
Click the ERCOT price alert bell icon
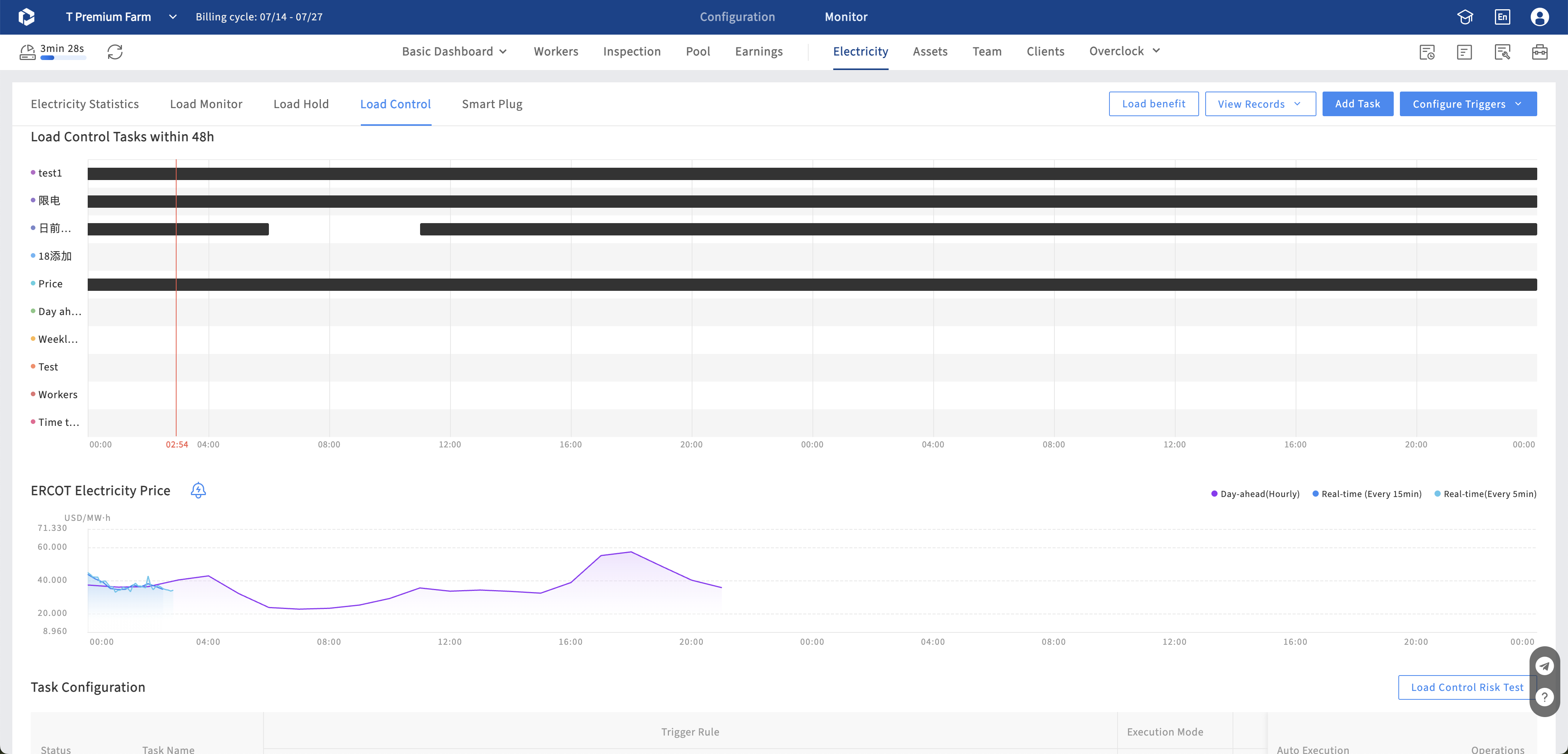click(198, 490)
